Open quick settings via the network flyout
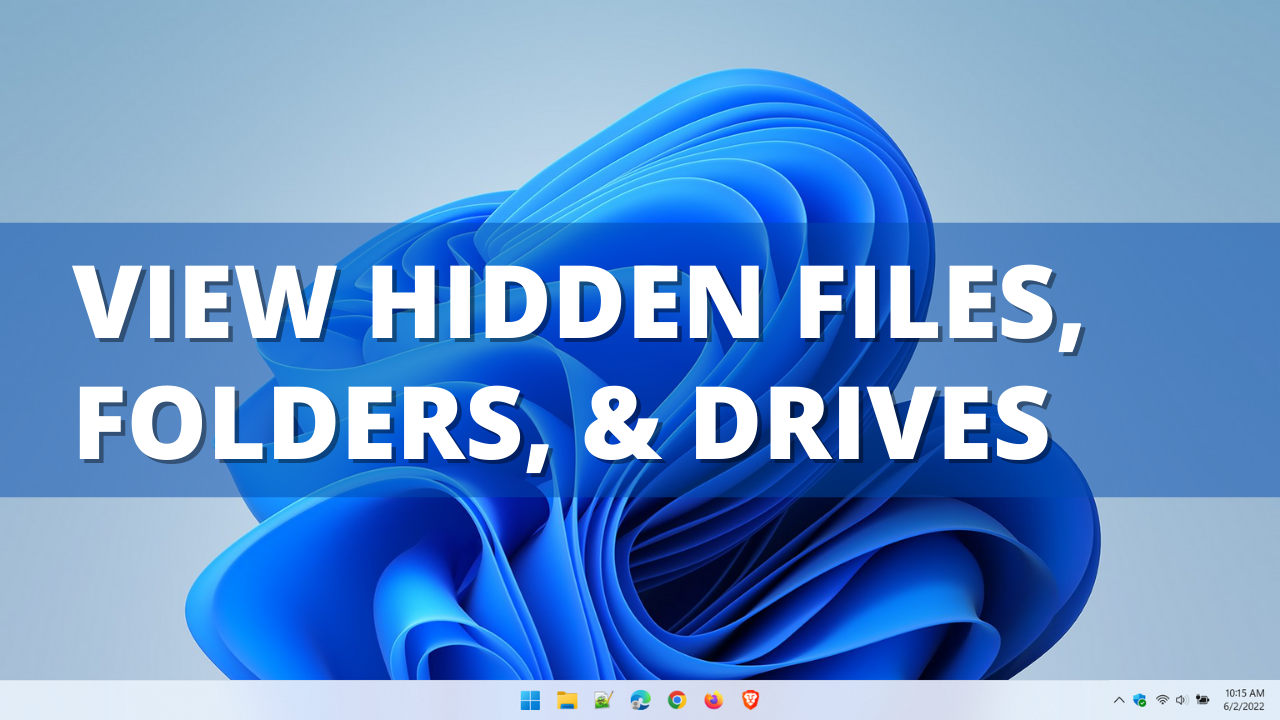The width and height of the screenshot is (1280, 720). click(1162, 700)
